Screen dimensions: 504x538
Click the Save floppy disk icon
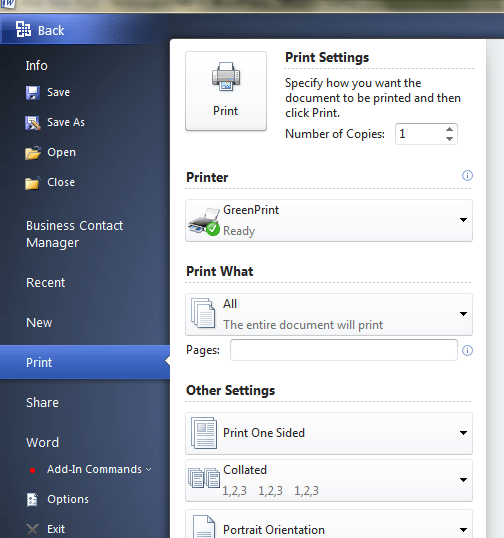coord(33,93)
